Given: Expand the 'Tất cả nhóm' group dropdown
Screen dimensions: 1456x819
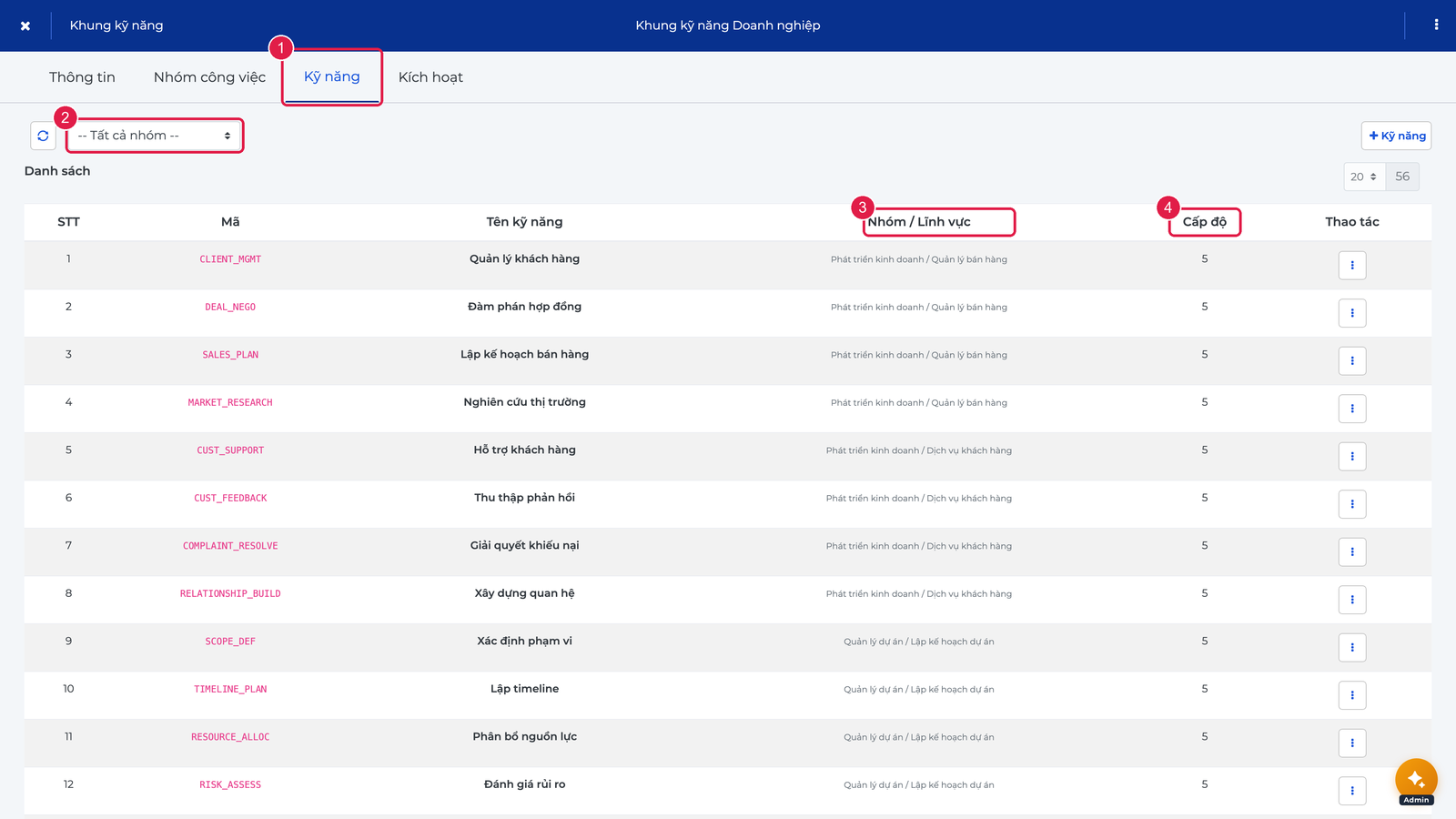Looking at the screenshot, I should pyautogui.click(x=155, y=136).
